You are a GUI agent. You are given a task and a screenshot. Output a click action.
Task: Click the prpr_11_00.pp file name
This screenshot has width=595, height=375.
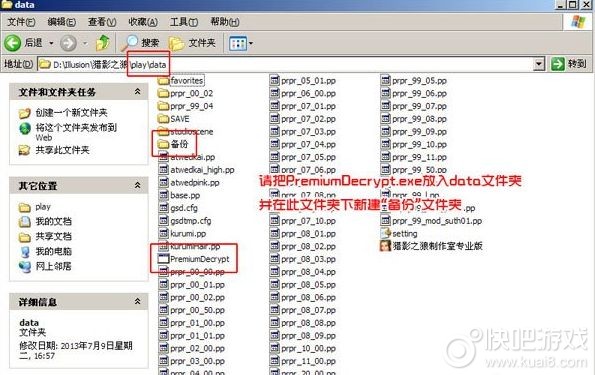click(309, 361)
